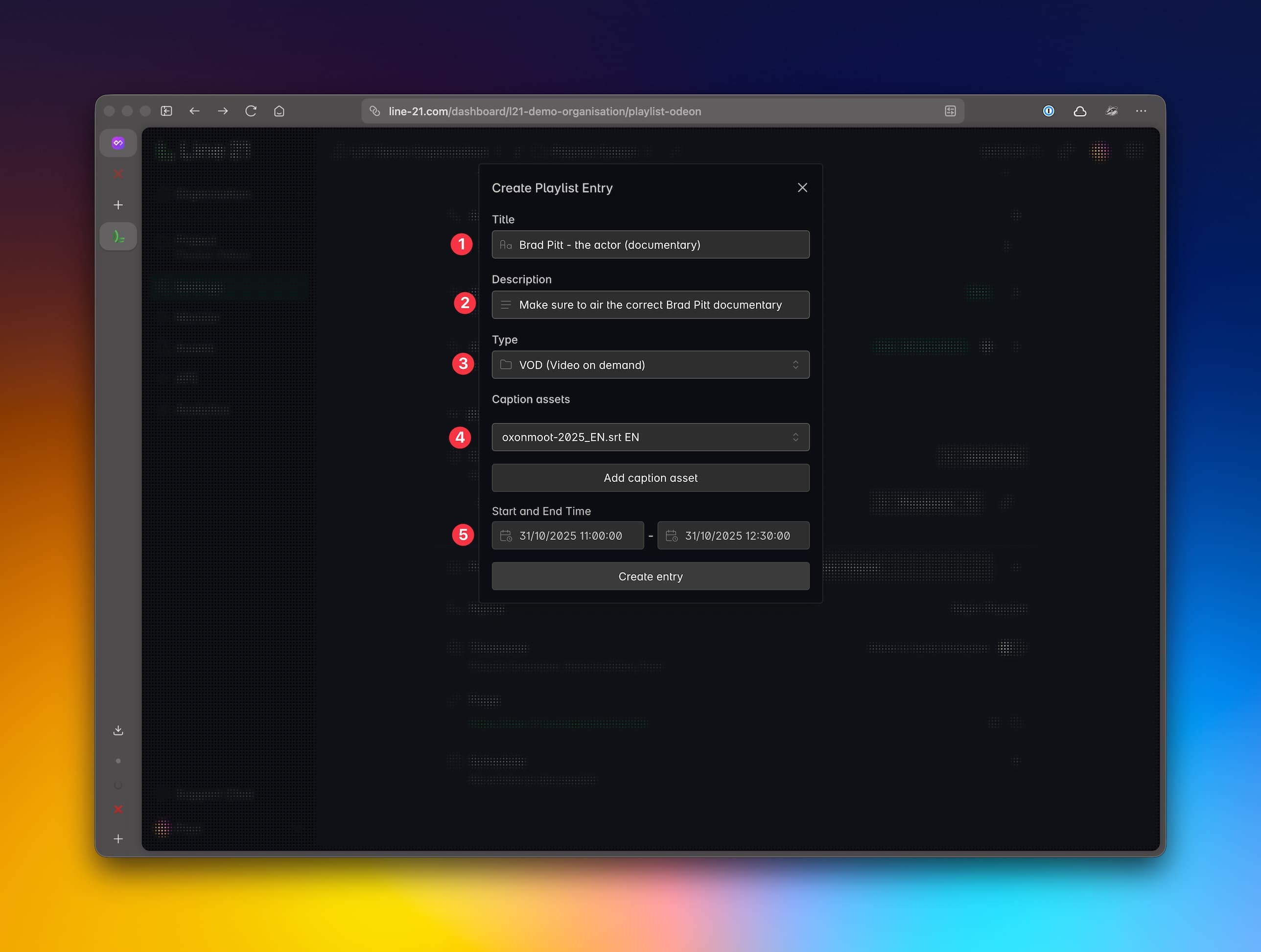Select the purple pinned tab in sidebar
The width and height of the screenshot is (1261, 952).
coord(118,143)
